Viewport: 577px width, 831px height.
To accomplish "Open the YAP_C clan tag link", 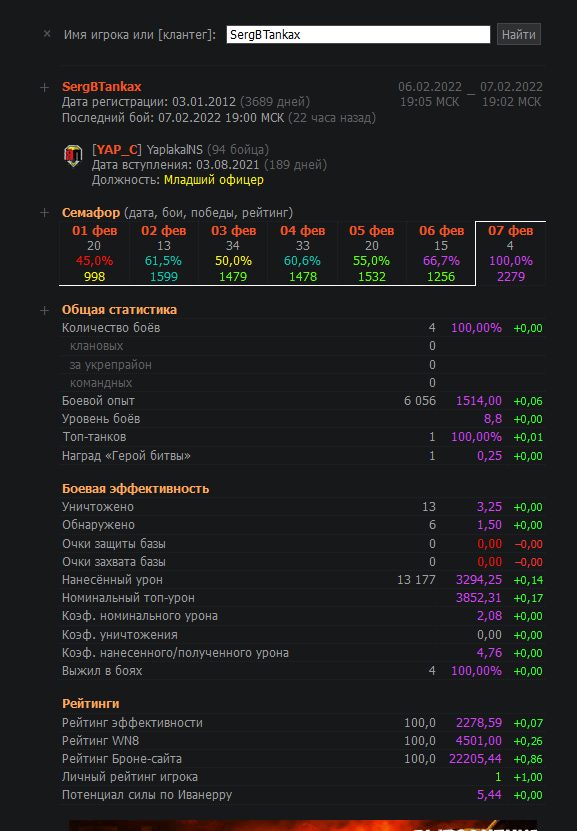I will point(117,150).
